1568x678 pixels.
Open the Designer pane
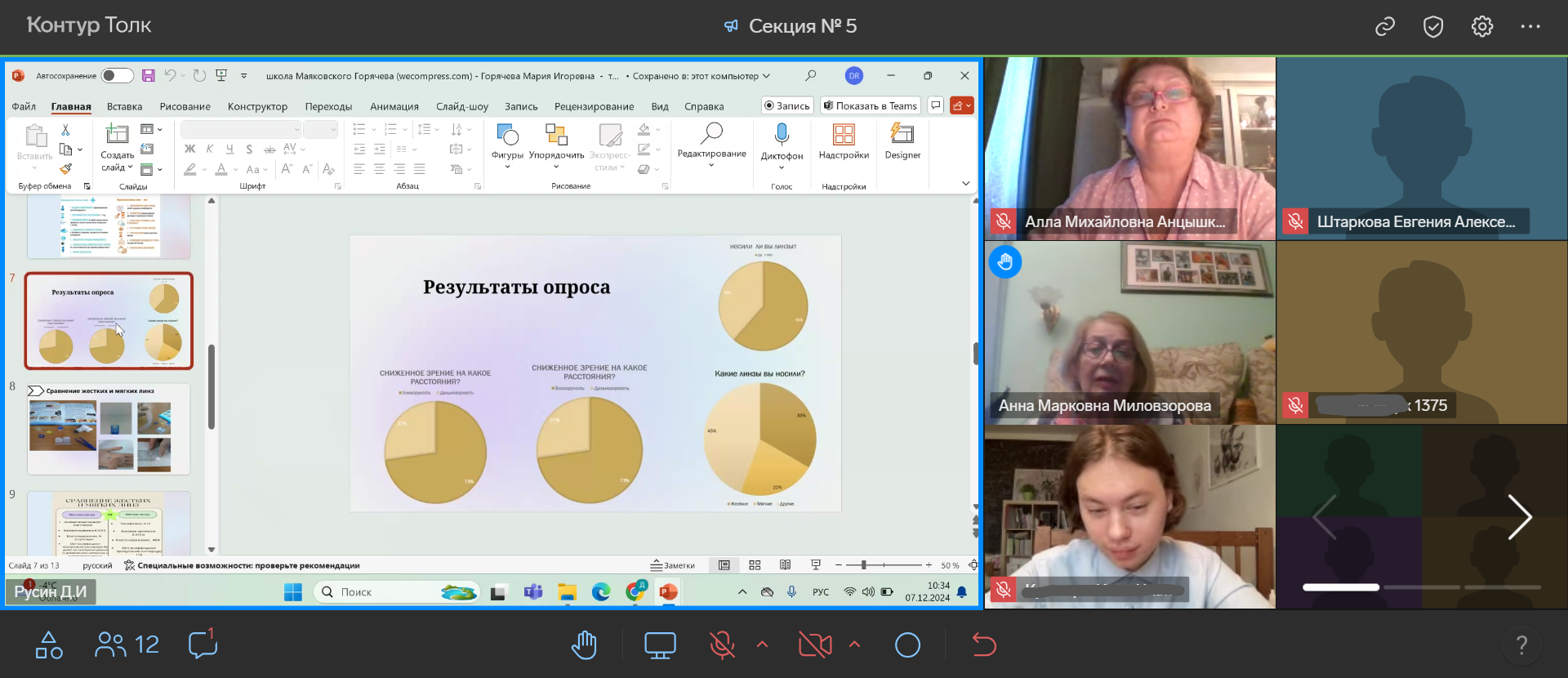[x=902, y=141]
